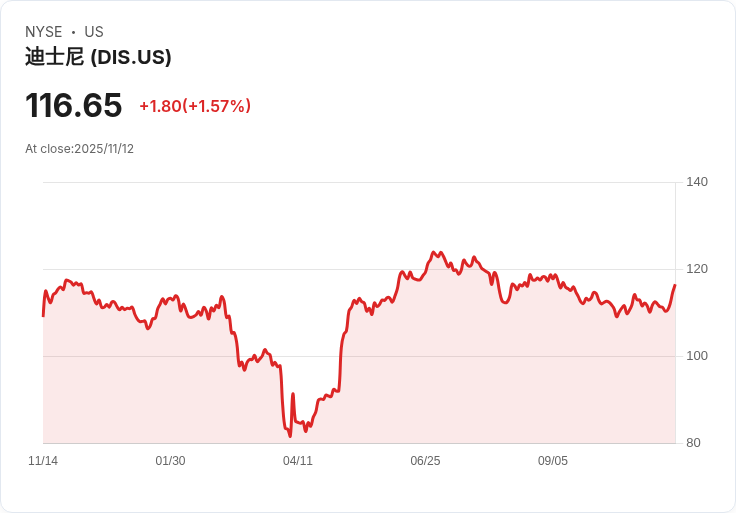
Task: Click the leftmost start of the price line
Action: 43,316
